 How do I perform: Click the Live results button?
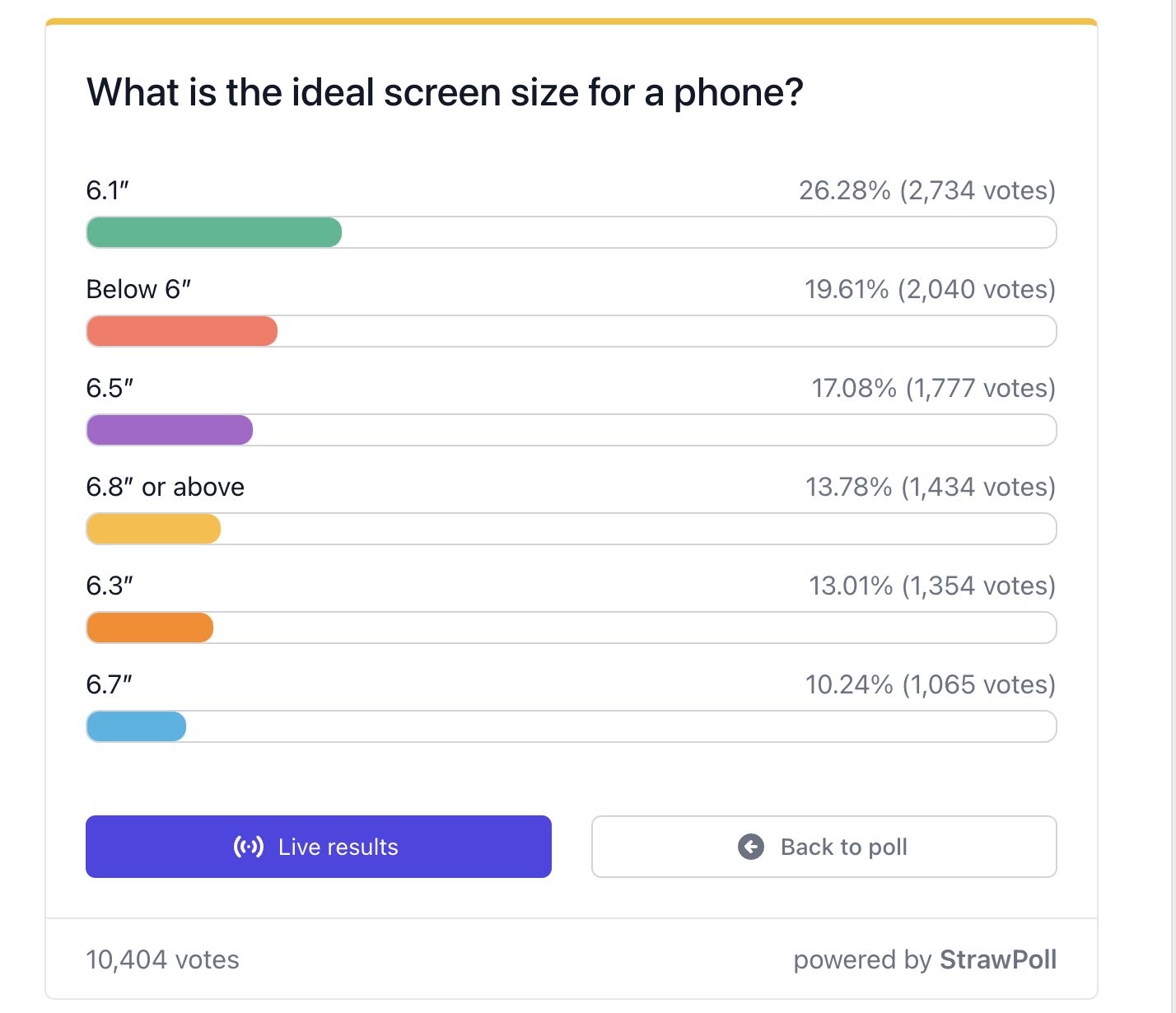coord(319,847)
